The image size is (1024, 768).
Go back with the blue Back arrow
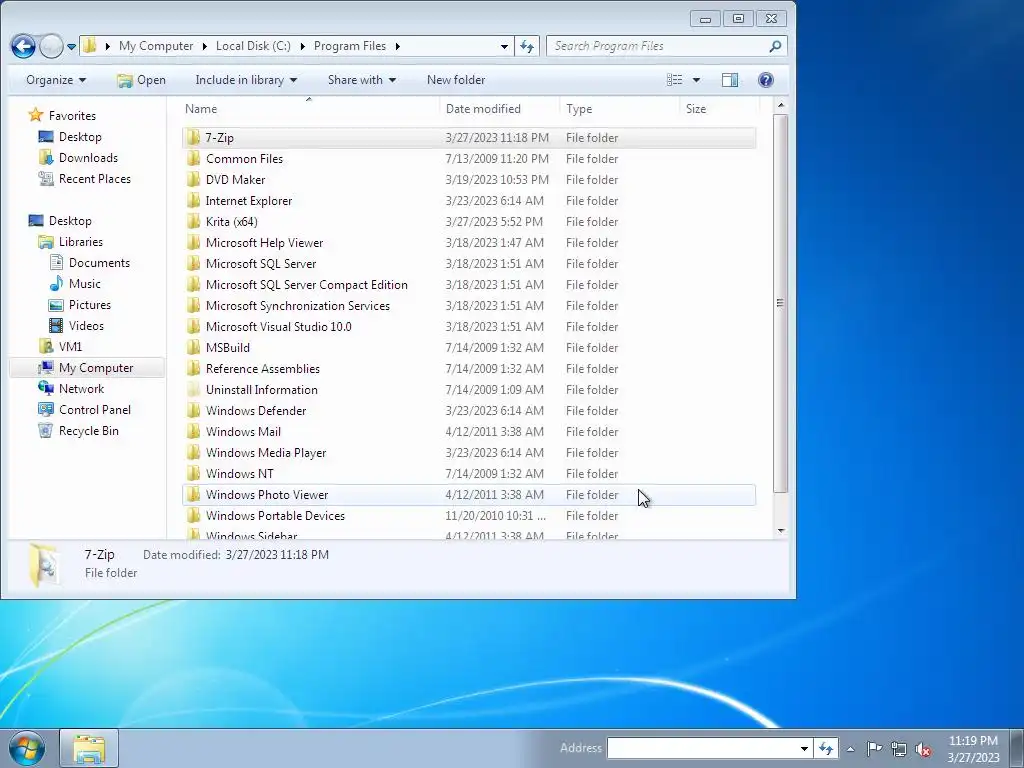pos(23,46)
